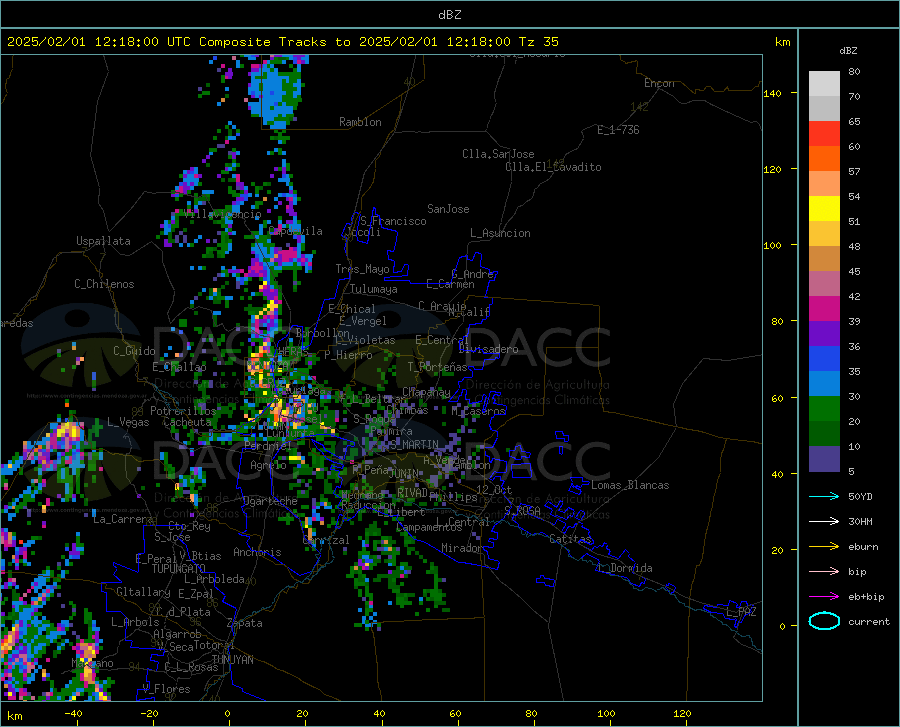Click the white 30HM arrow legend icon
Viewport: 900px width, 727px height.
tap(824, 522)
